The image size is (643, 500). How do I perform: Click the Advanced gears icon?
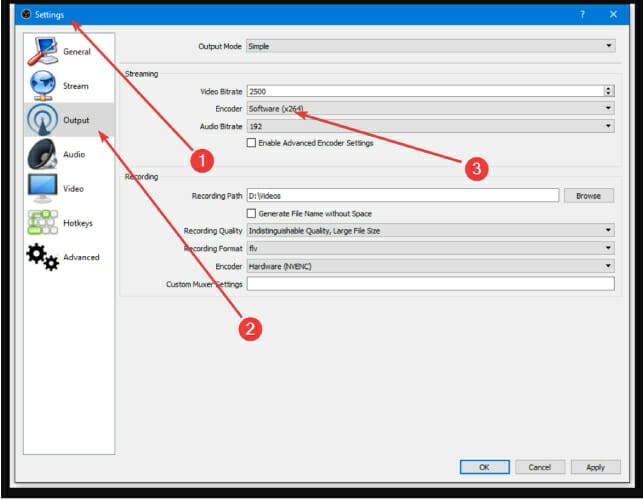42,257
